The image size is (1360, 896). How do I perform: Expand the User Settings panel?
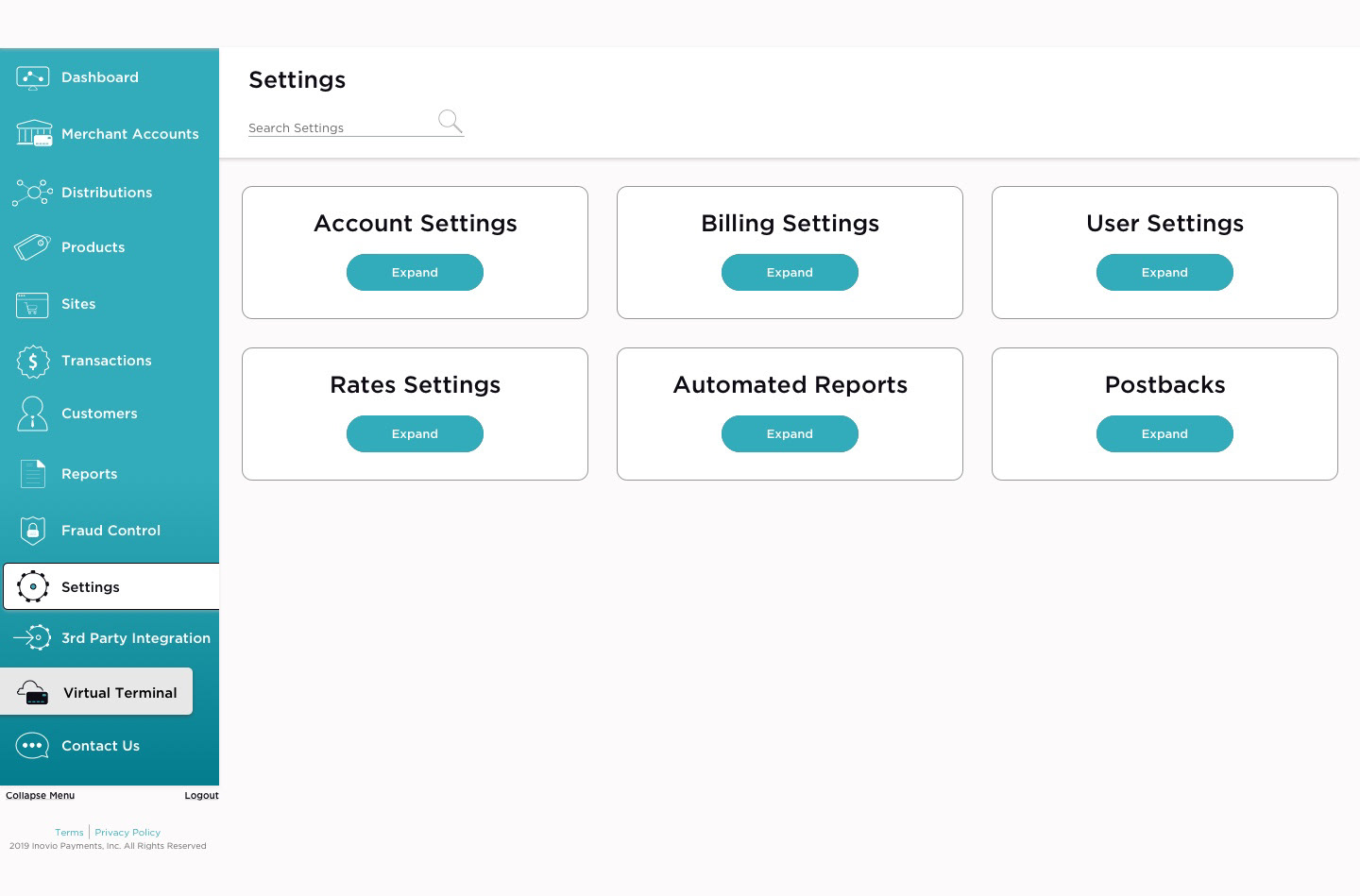pyautogui.click(x=1164, y=273)
